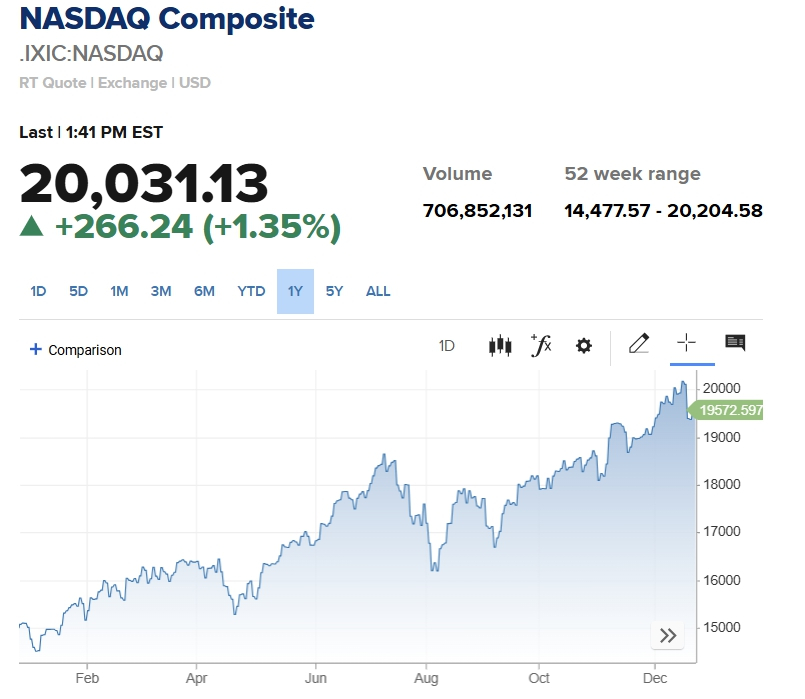Switch to the 1M range
This screenshot has width=805, height=699.
[119, 292]
